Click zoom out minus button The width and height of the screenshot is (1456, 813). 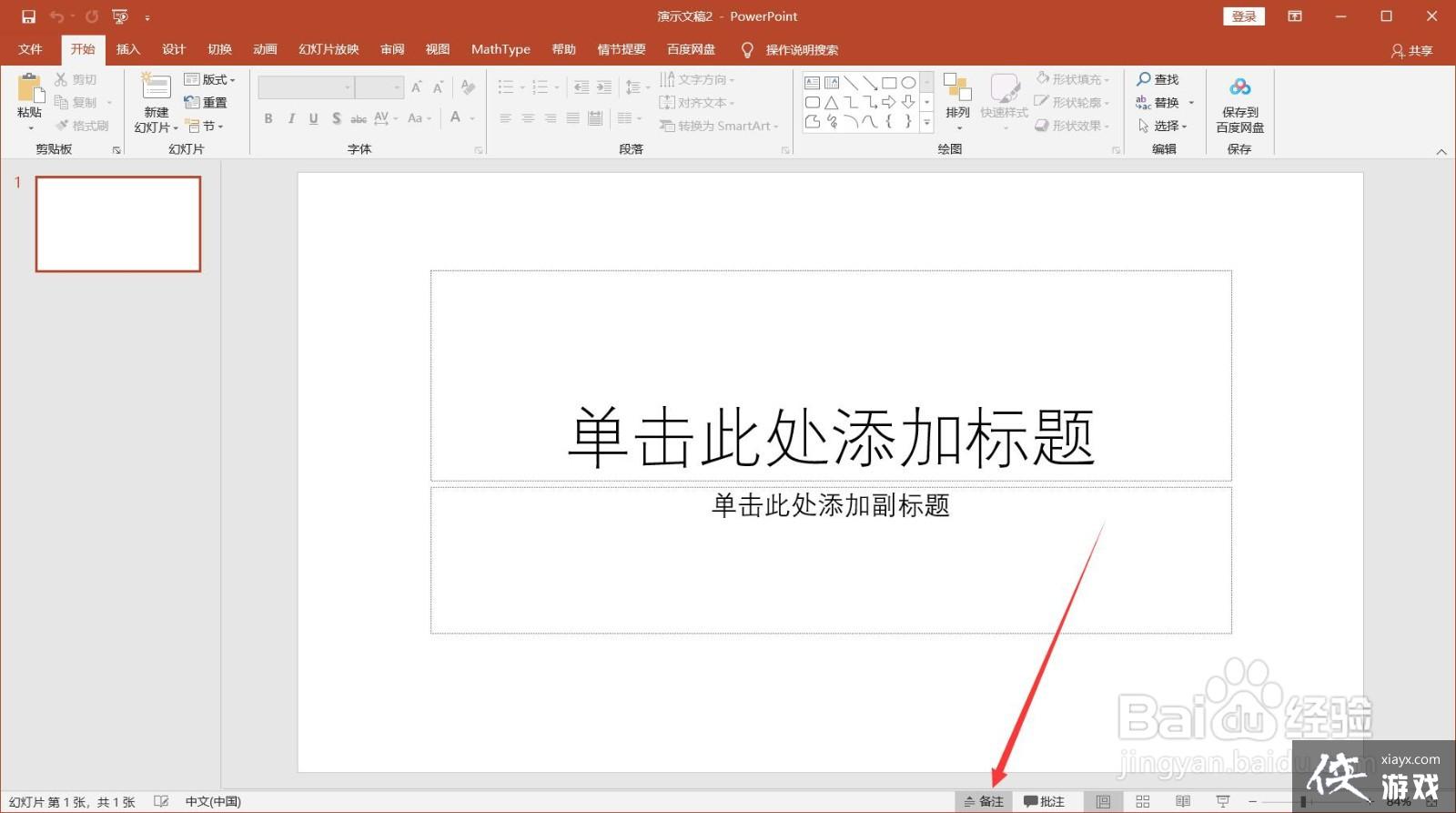point(1253,801)
